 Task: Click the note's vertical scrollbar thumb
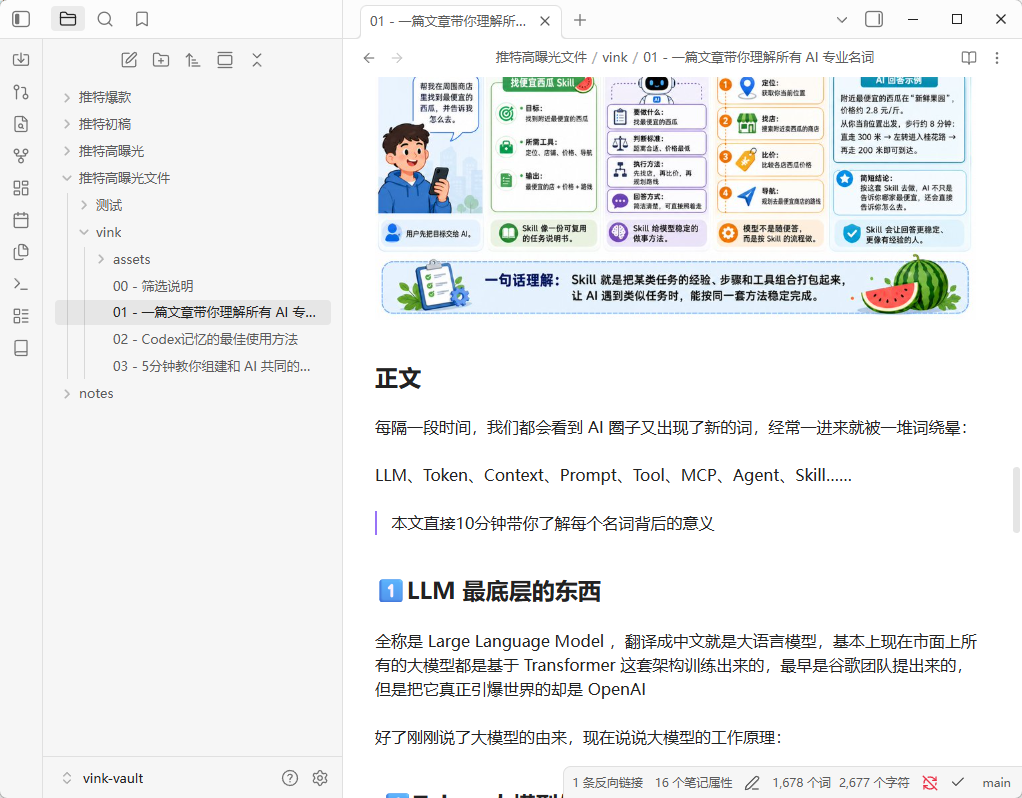pyautogui.click(x=1015, y=500)
